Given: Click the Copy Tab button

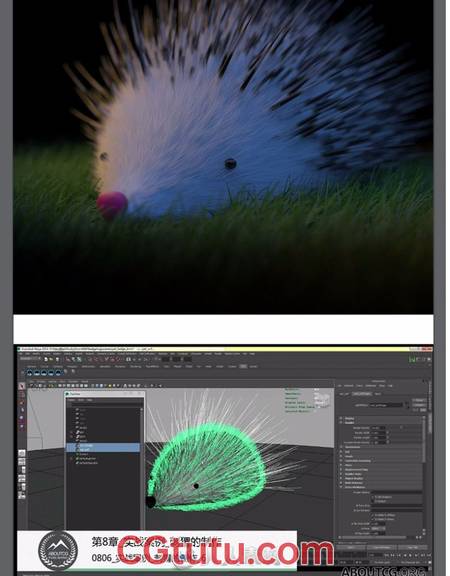Looking at the screenshot, I should coord(413,547).
